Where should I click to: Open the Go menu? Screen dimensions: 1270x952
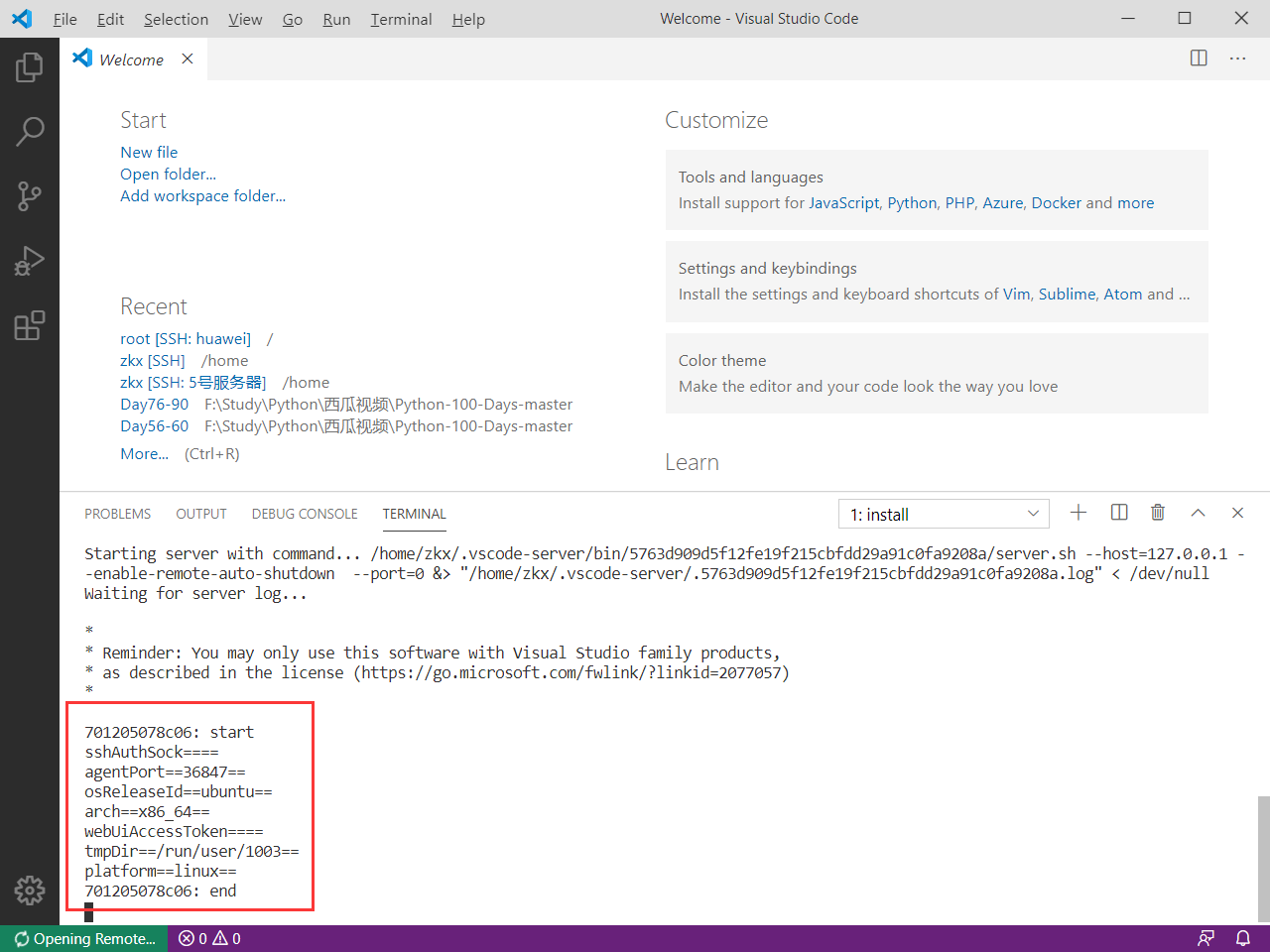point(293,19)
